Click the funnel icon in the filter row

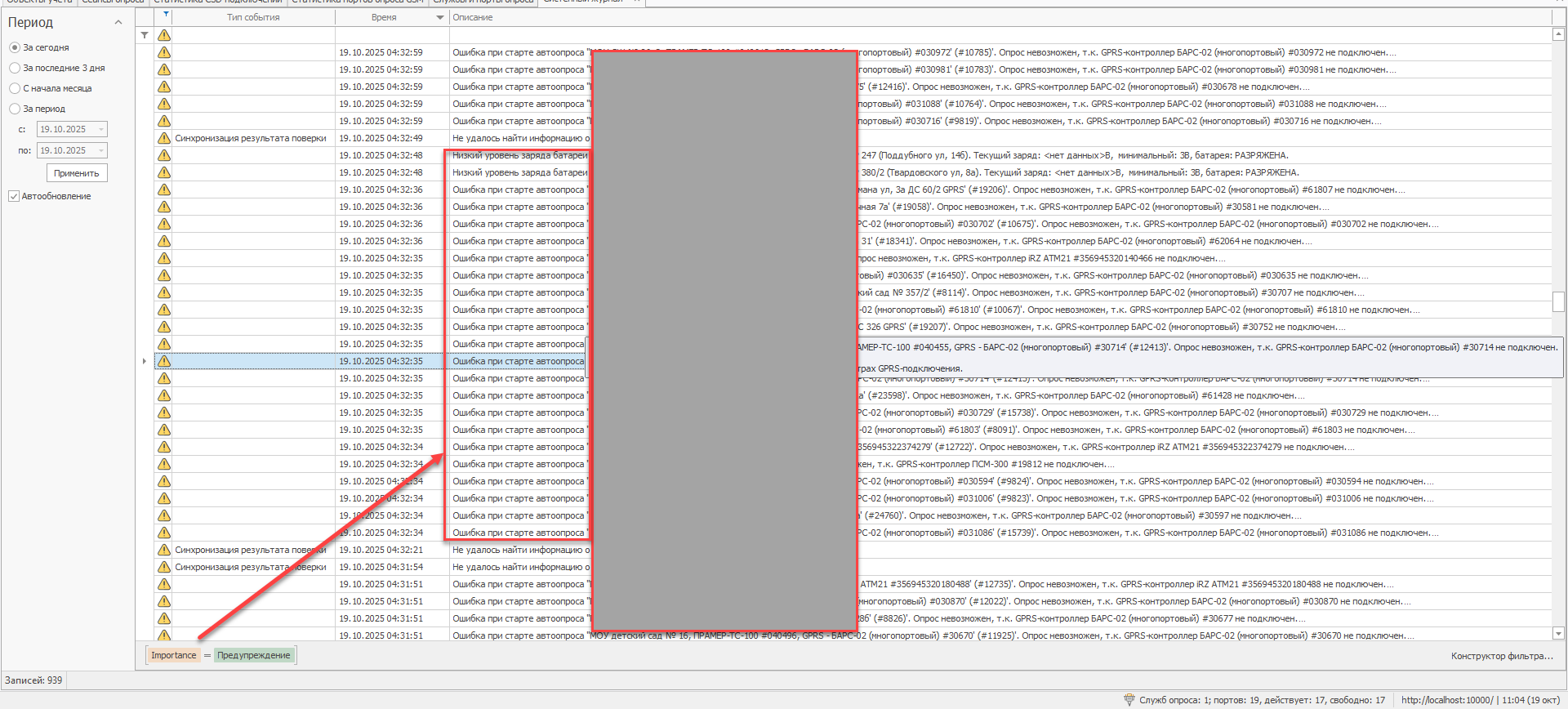(x=145, y=35)
